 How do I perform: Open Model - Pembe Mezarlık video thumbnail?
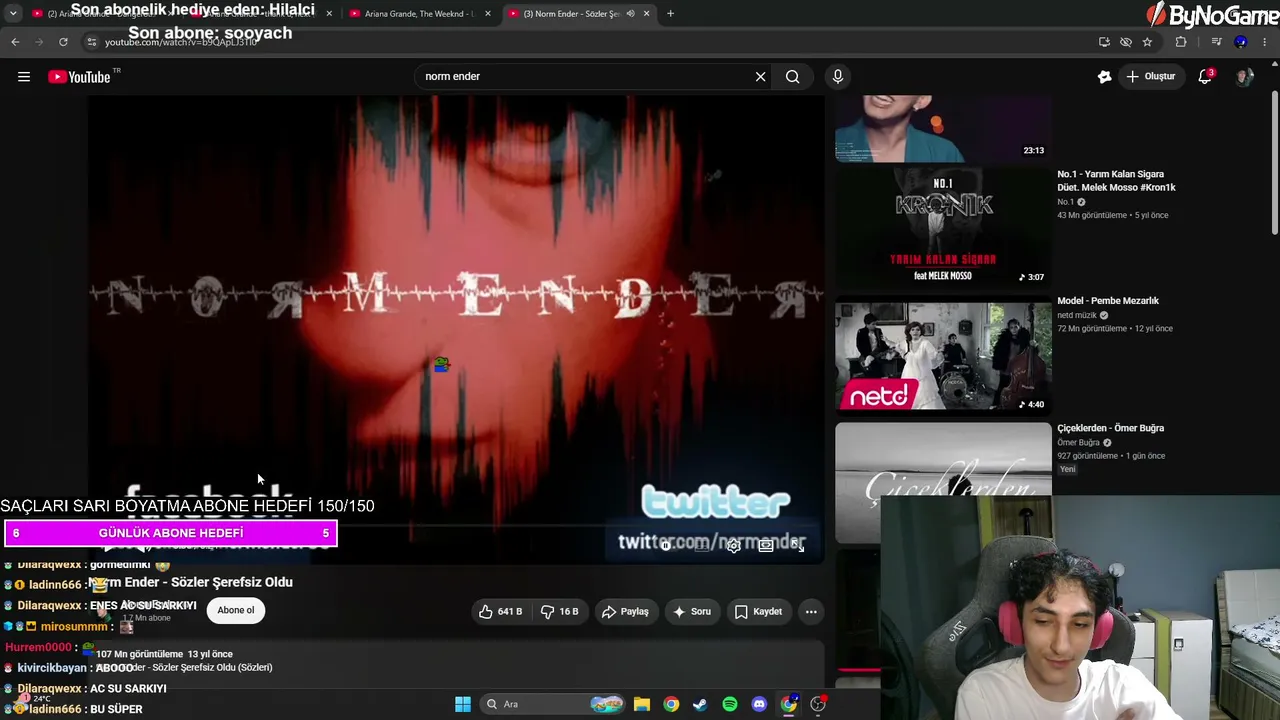click(x=943, y=354)
